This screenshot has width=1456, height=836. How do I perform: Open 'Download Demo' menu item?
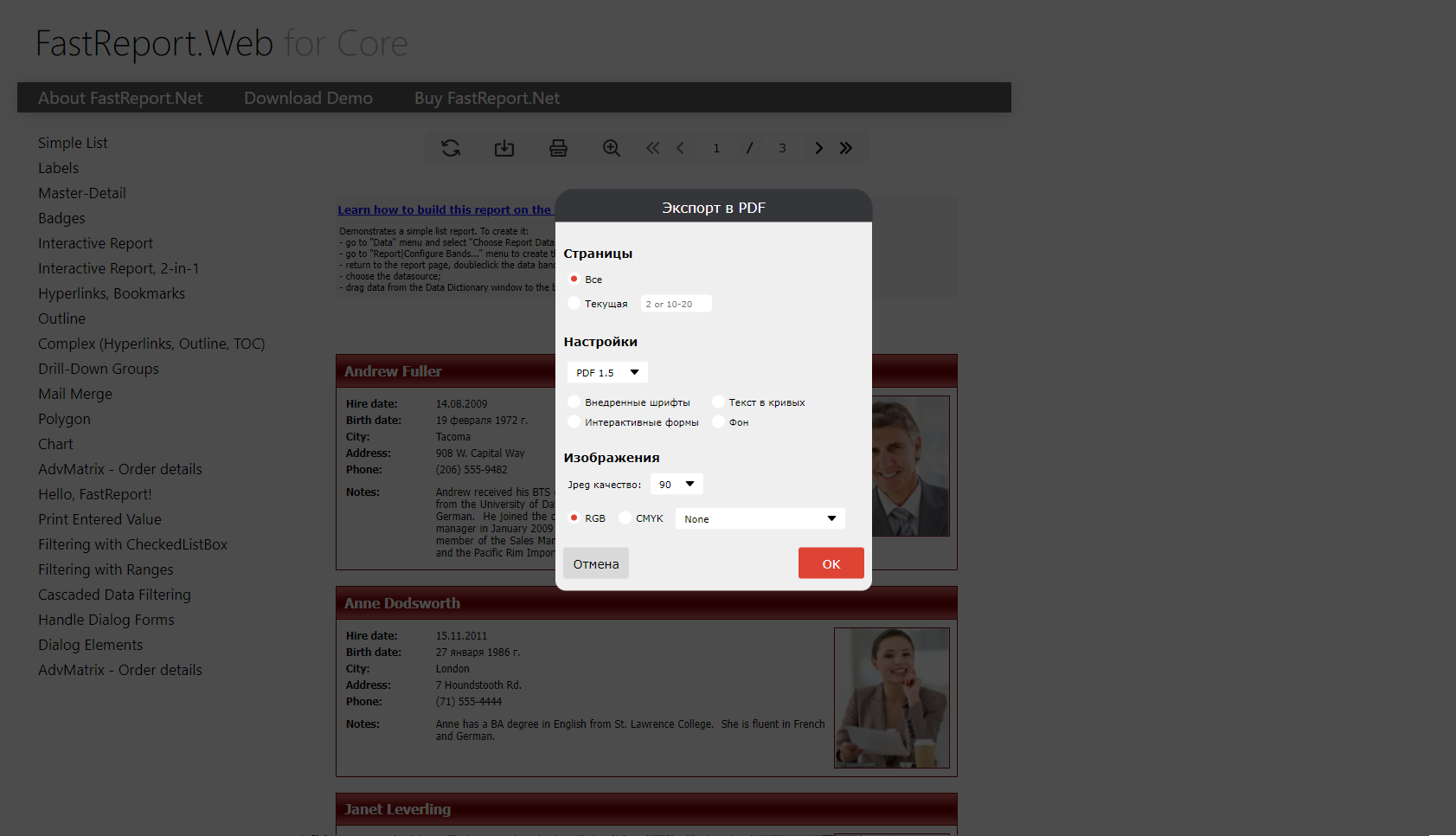(308, 98)
